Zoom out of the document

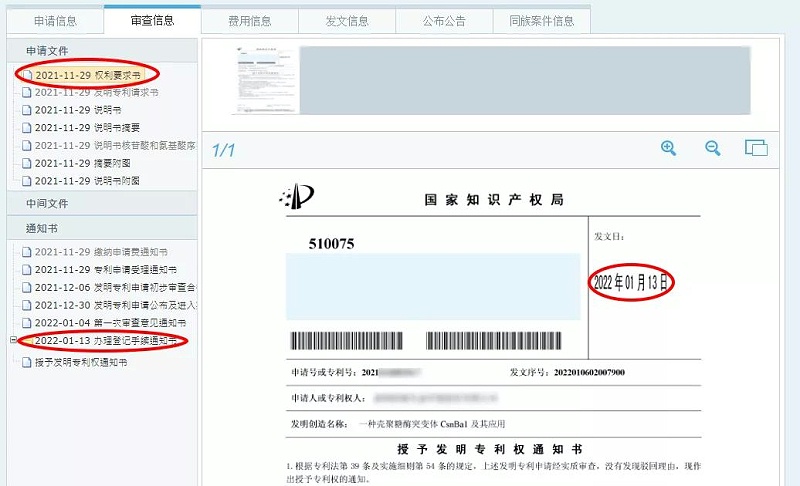point(712,148)
